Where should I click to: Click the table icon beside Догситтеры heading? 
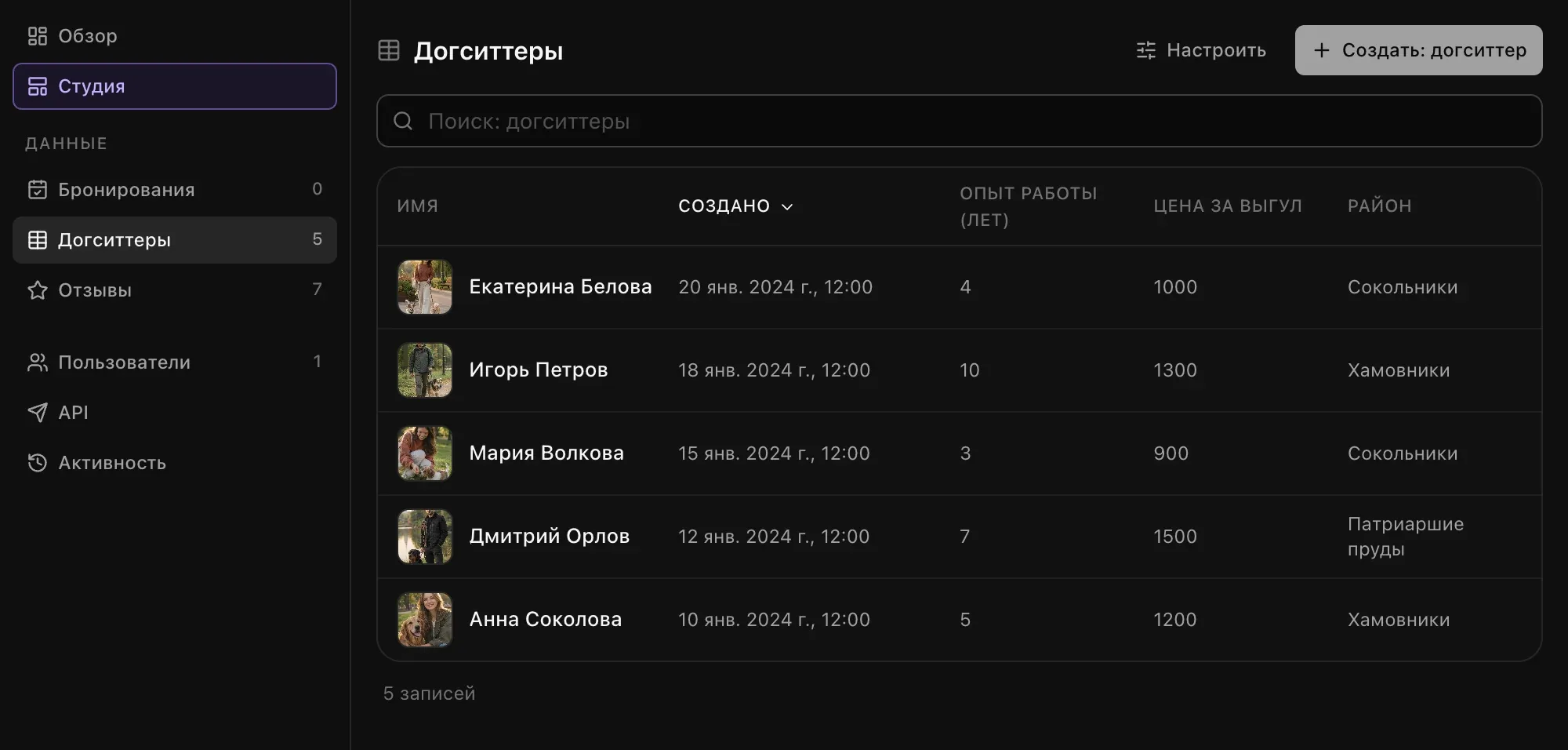click(389, 51)
